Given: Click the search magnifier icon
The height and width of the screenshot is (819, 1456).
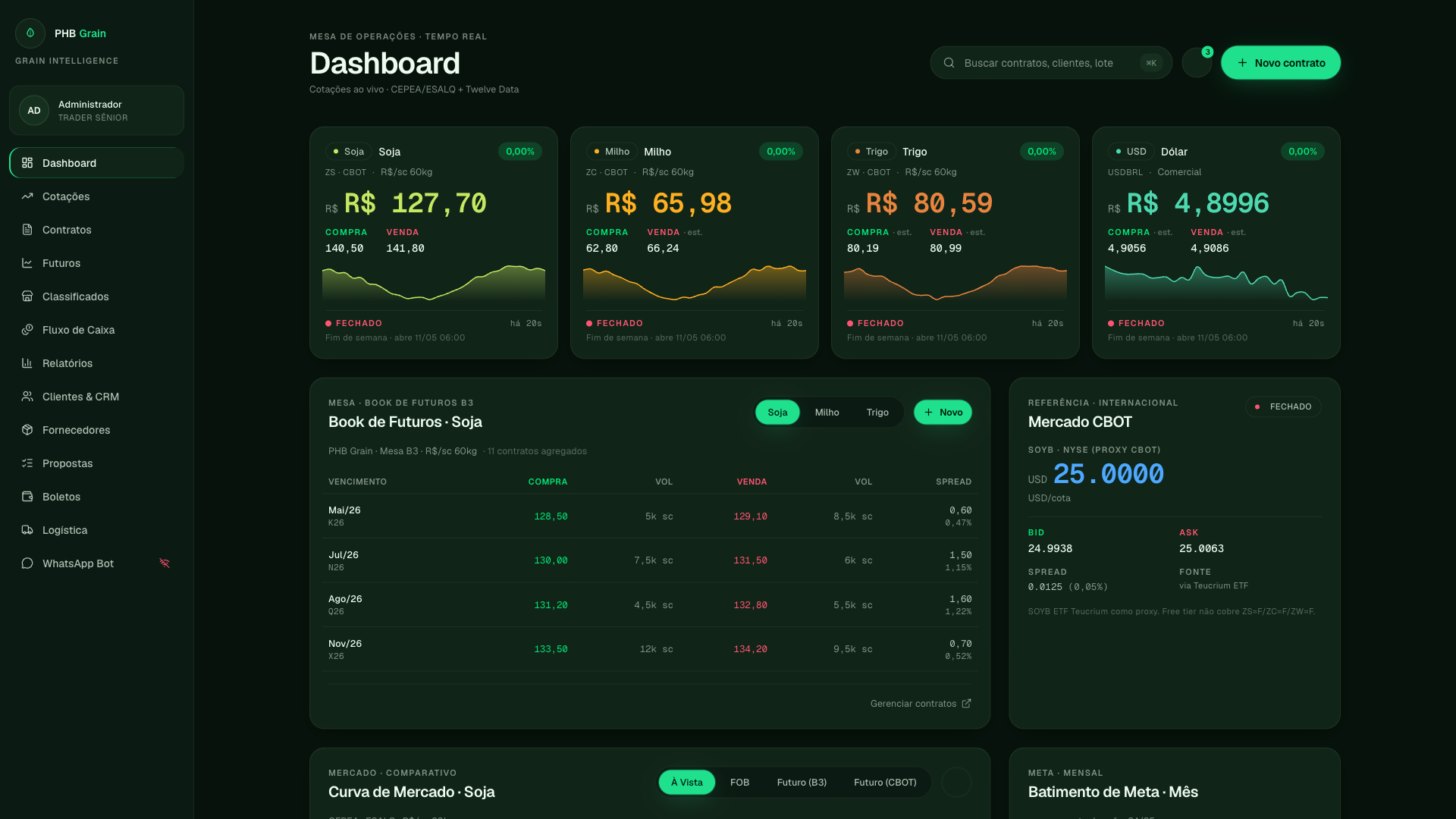Looking at the screenshot, I should [x=949, y=63].
